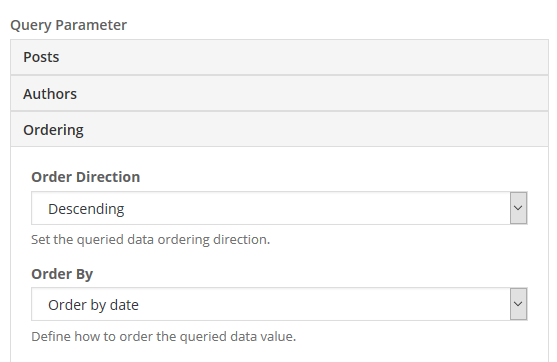Expand the Authors accordion section
The width and height of the screenshot is (557, 362).
pos(279,94)
